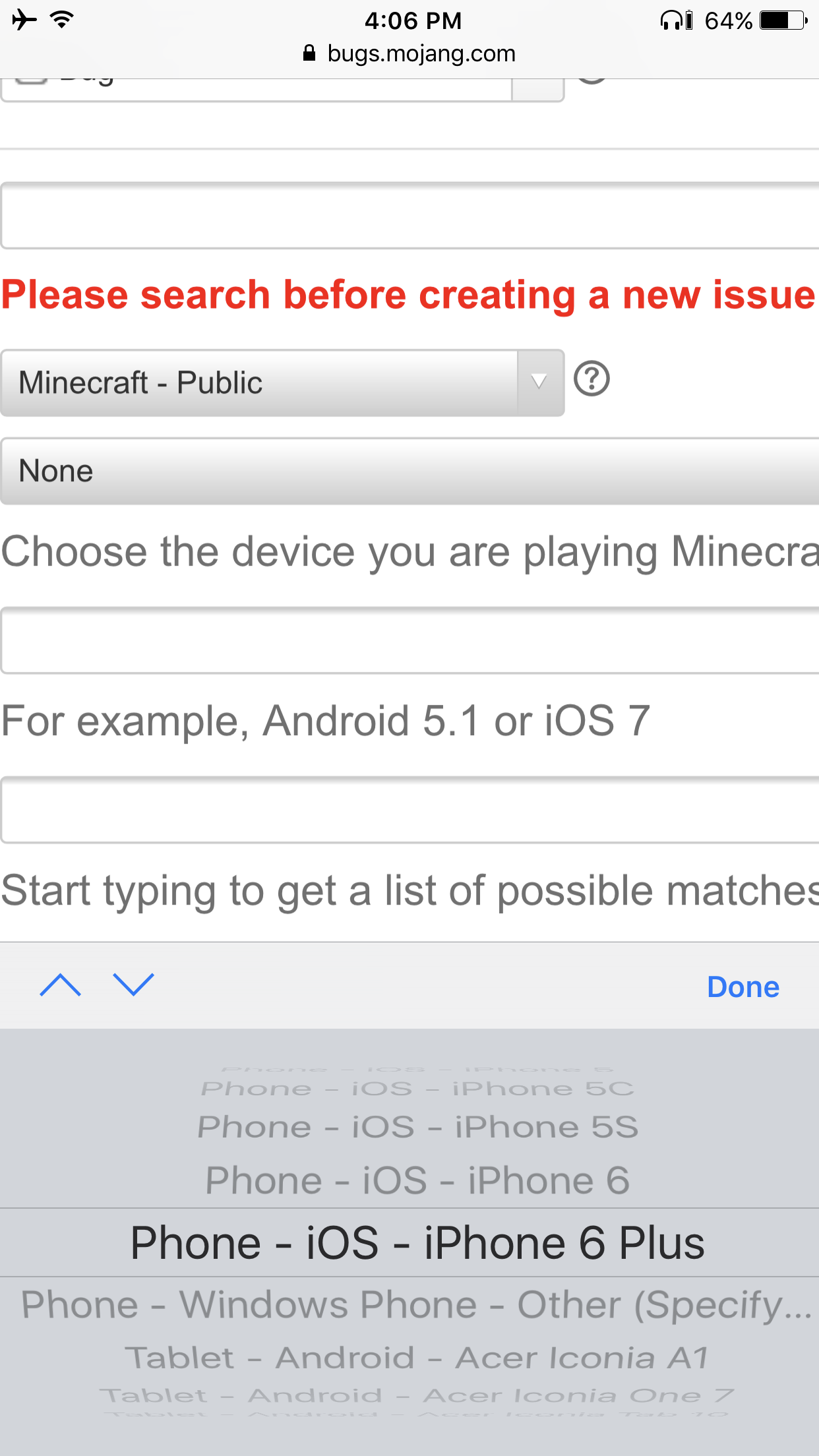
Task: Tap Done to dismiss the picker
Action: pos(743,987)
